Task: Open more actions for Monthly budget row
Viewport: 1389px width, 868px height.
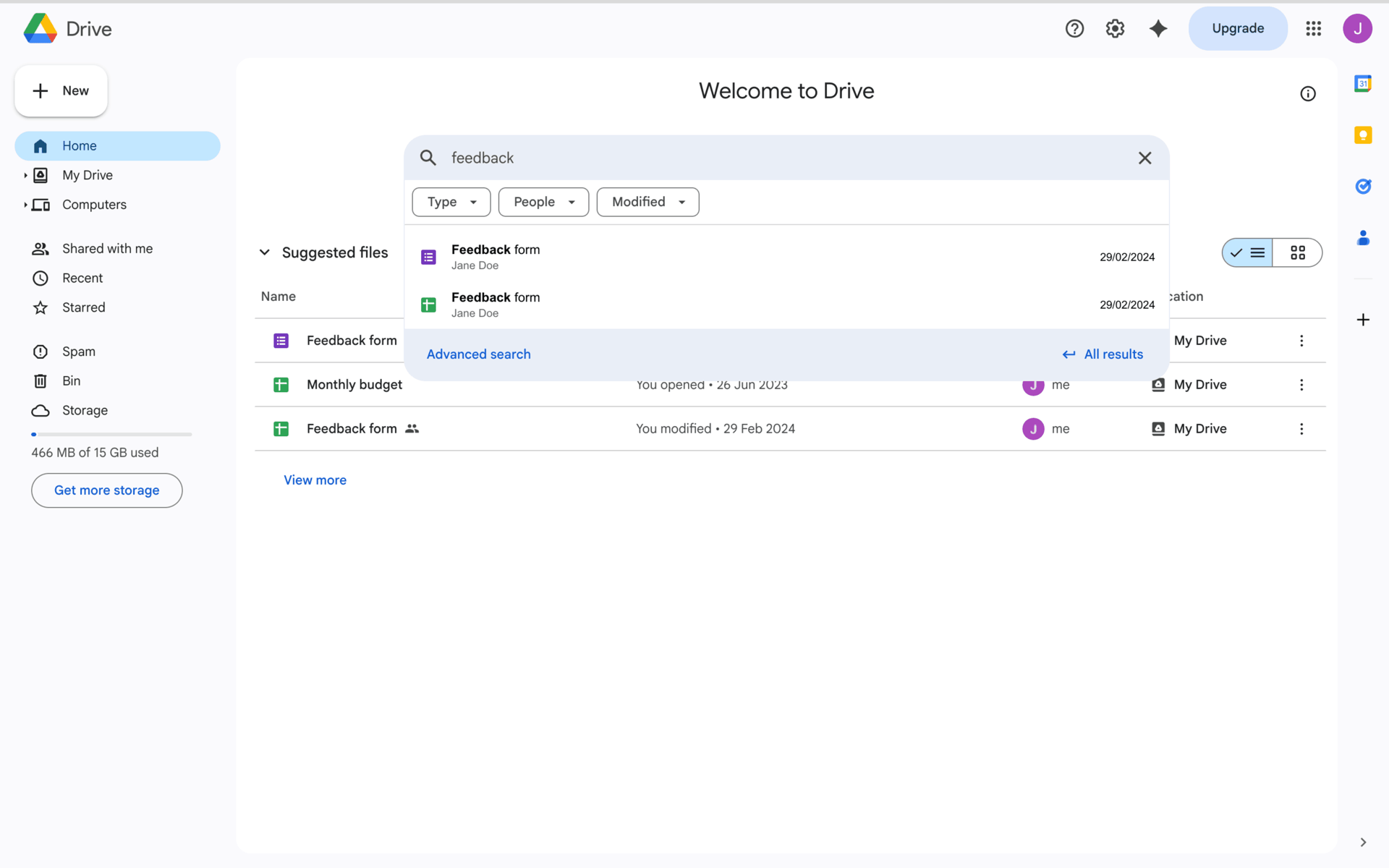Action: (x=1301, y=385)
